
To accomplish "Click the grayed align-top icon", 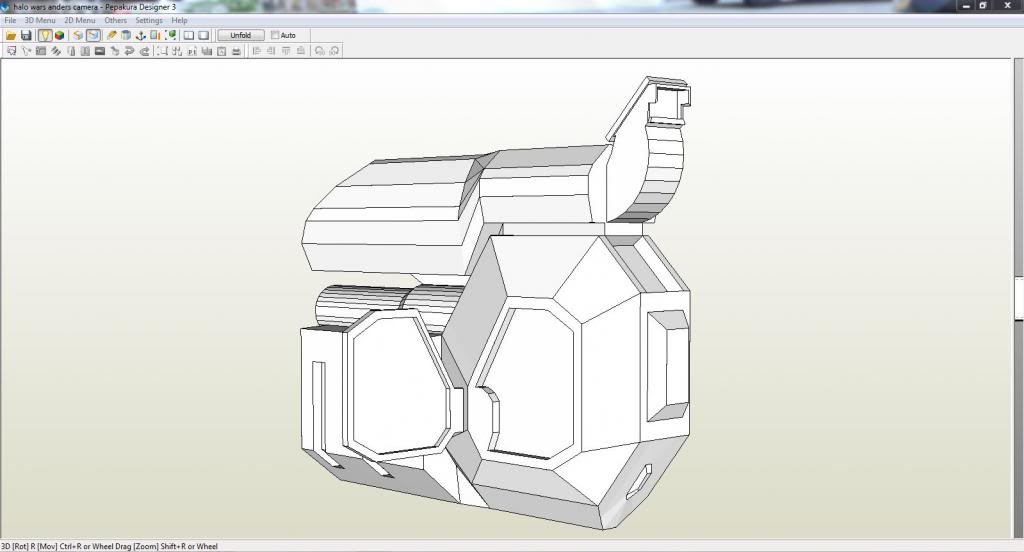I will click(286, 51).
